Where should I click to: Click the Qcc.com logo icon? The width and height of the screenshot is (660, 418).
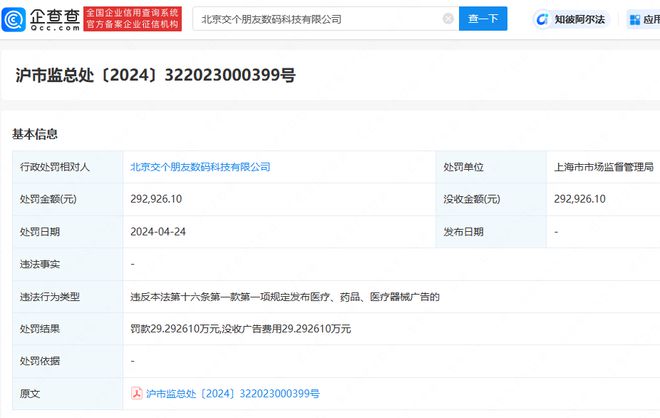pyautogui.click(x=14, y=19)
